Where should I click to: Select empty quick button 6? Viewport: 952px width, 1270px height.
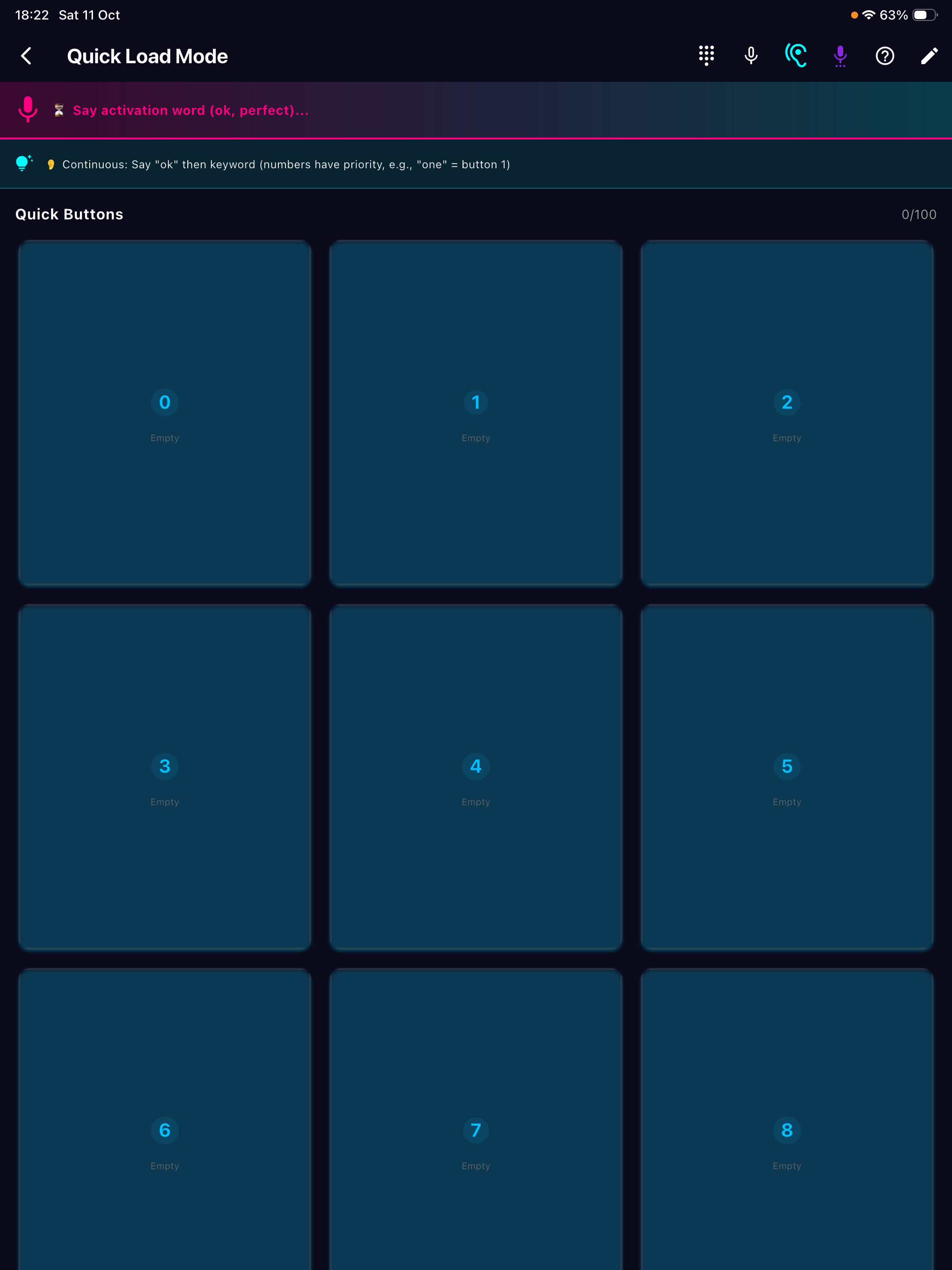click(165, 1119)
